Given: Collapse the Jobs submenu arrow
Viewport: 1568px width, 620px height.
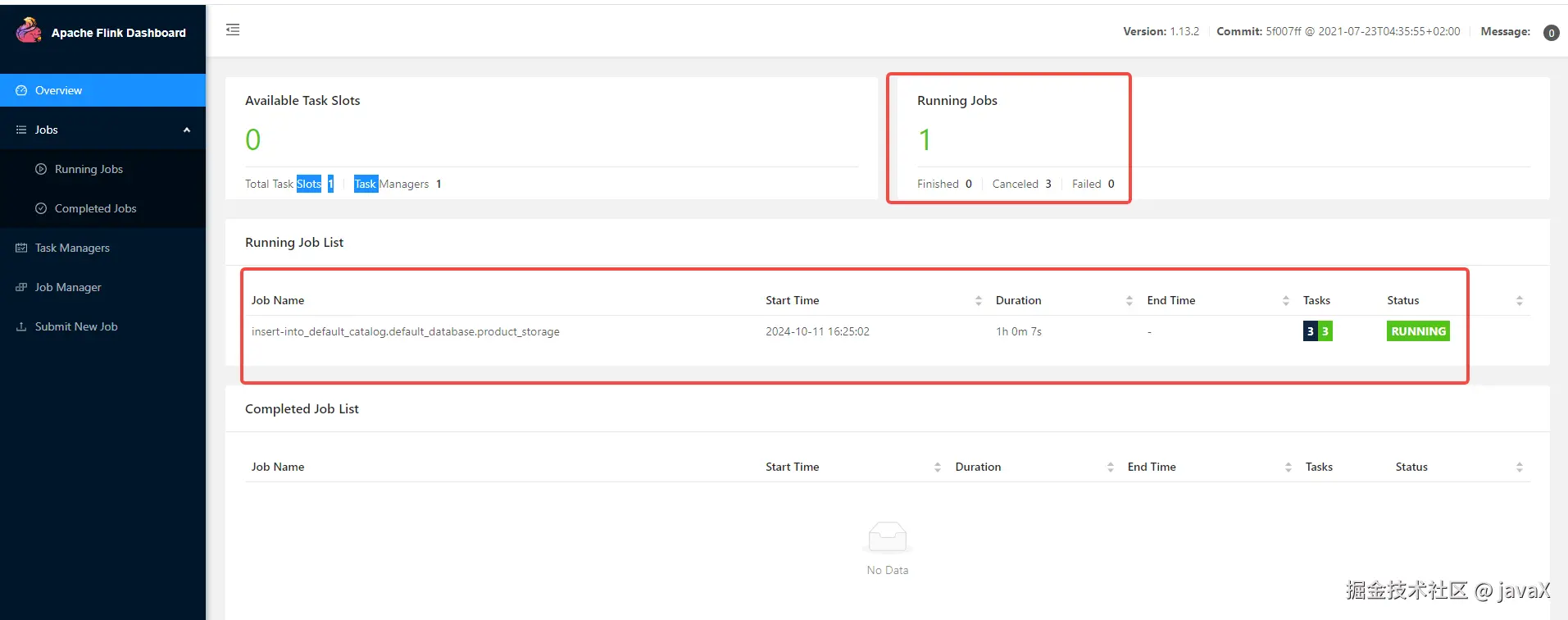Looking at the screenshot, I should pyautogui.click(x=187, y=130).
